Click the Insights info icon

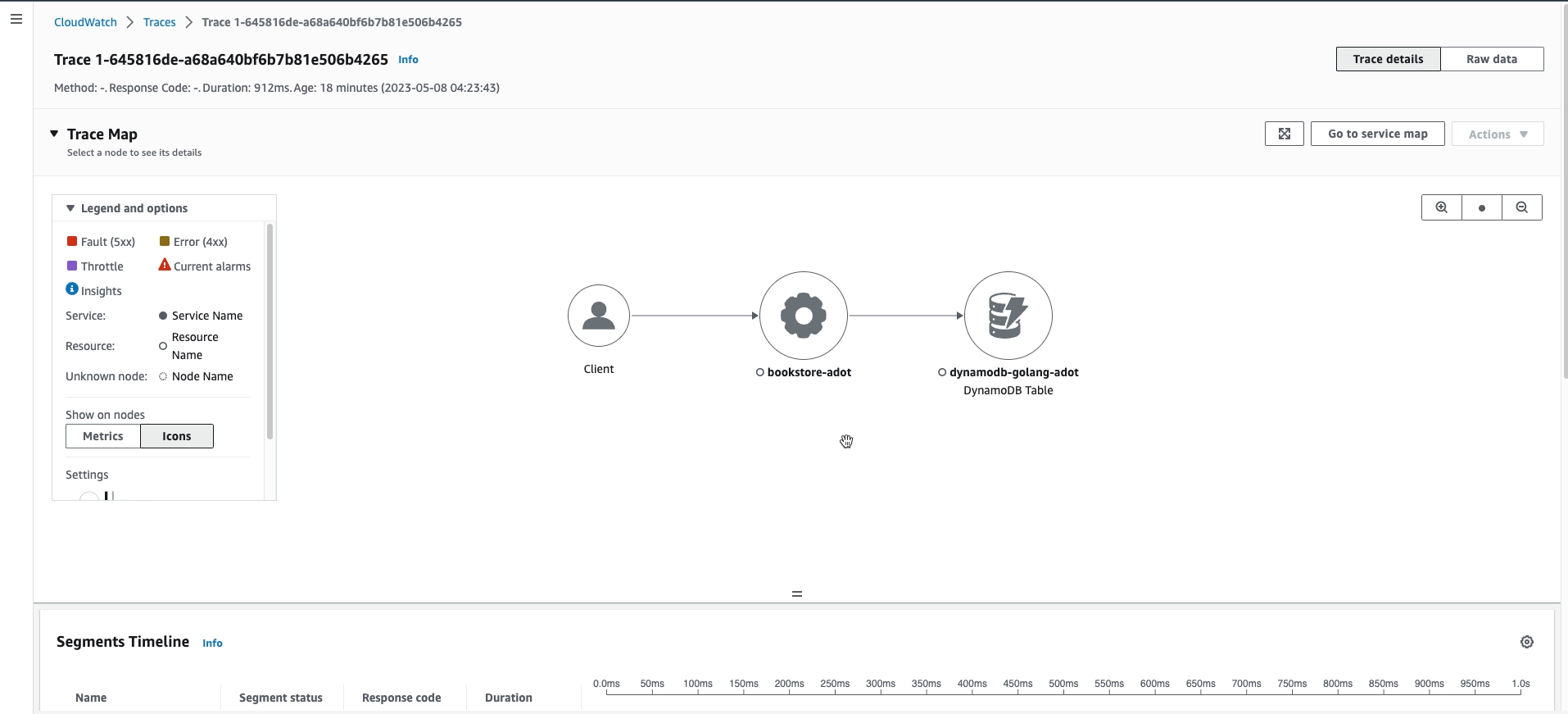pyautogui.click(x=72, y=289)
